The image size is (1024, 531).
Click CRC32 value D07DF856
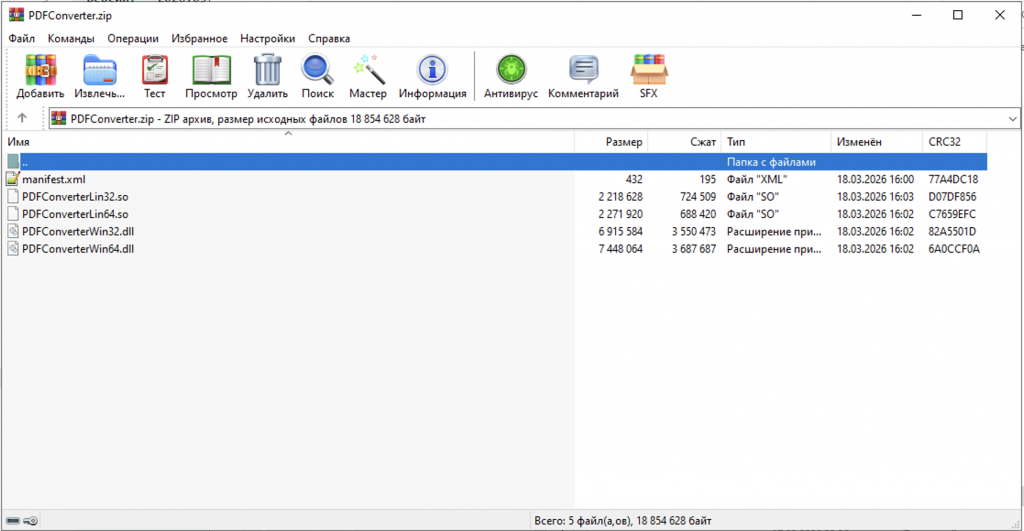[x=952, y=197]
